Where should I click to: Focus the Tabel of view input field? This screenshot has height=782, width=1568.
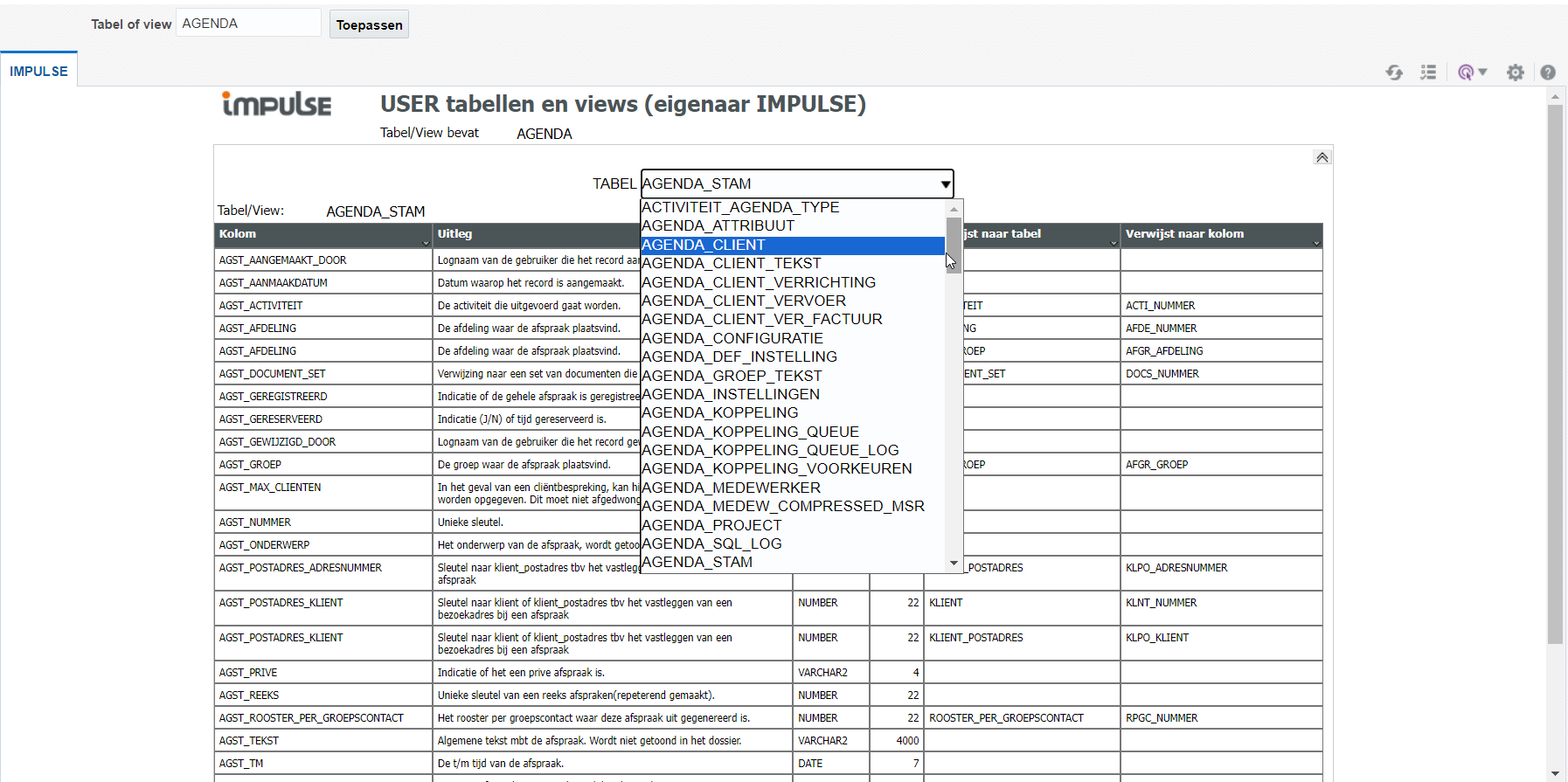(249, 24)
